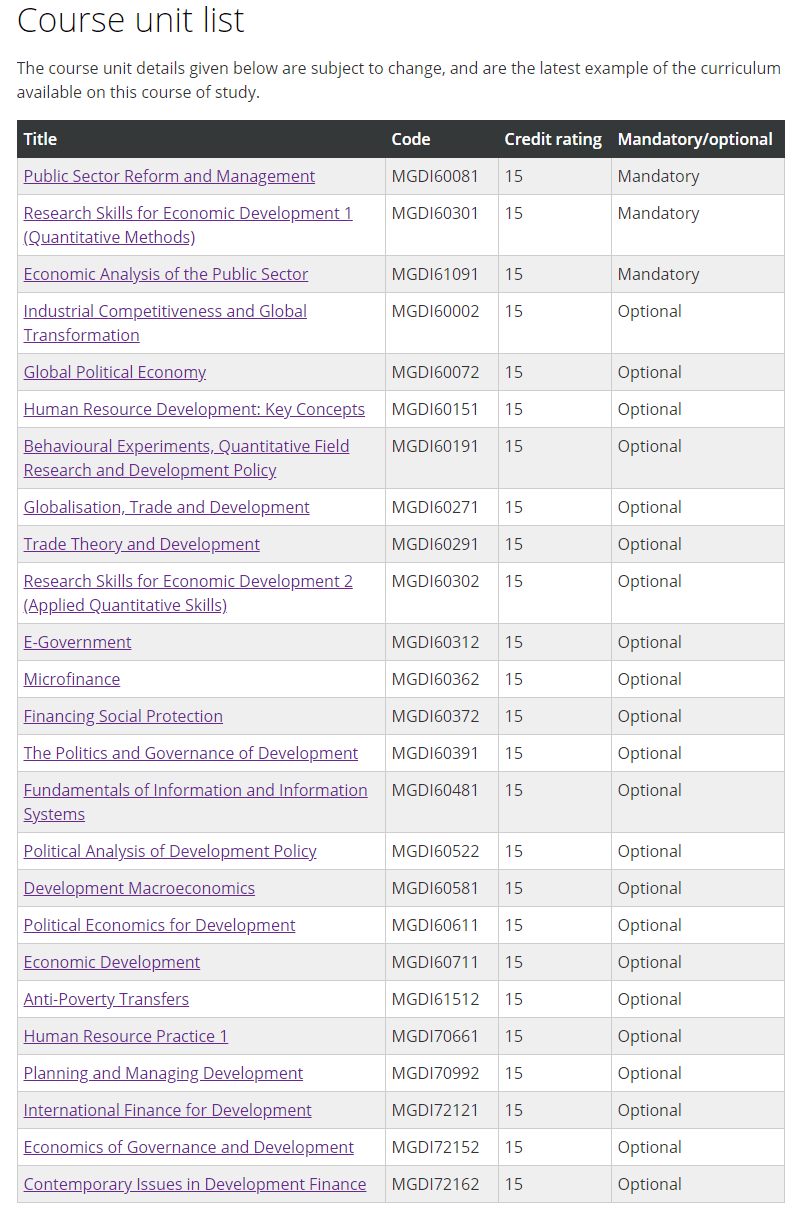The image size is (806, 1224).
Task: Select Global Political Economy course link
Action: pyautogui.click(x=115, y=372)
